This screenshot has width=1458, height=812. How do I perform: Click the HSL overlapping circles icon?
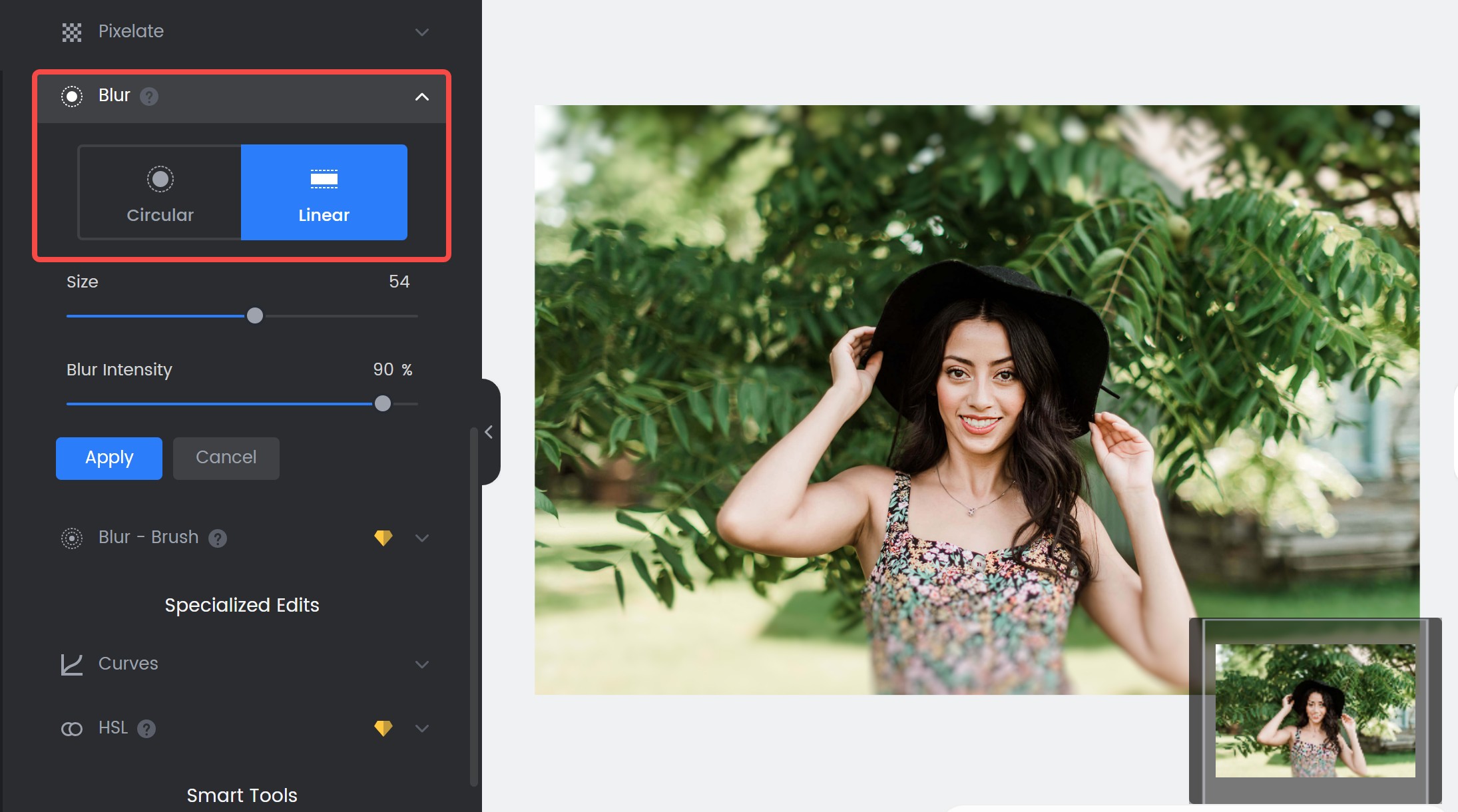pyautogui.click(x=72, y=729)
